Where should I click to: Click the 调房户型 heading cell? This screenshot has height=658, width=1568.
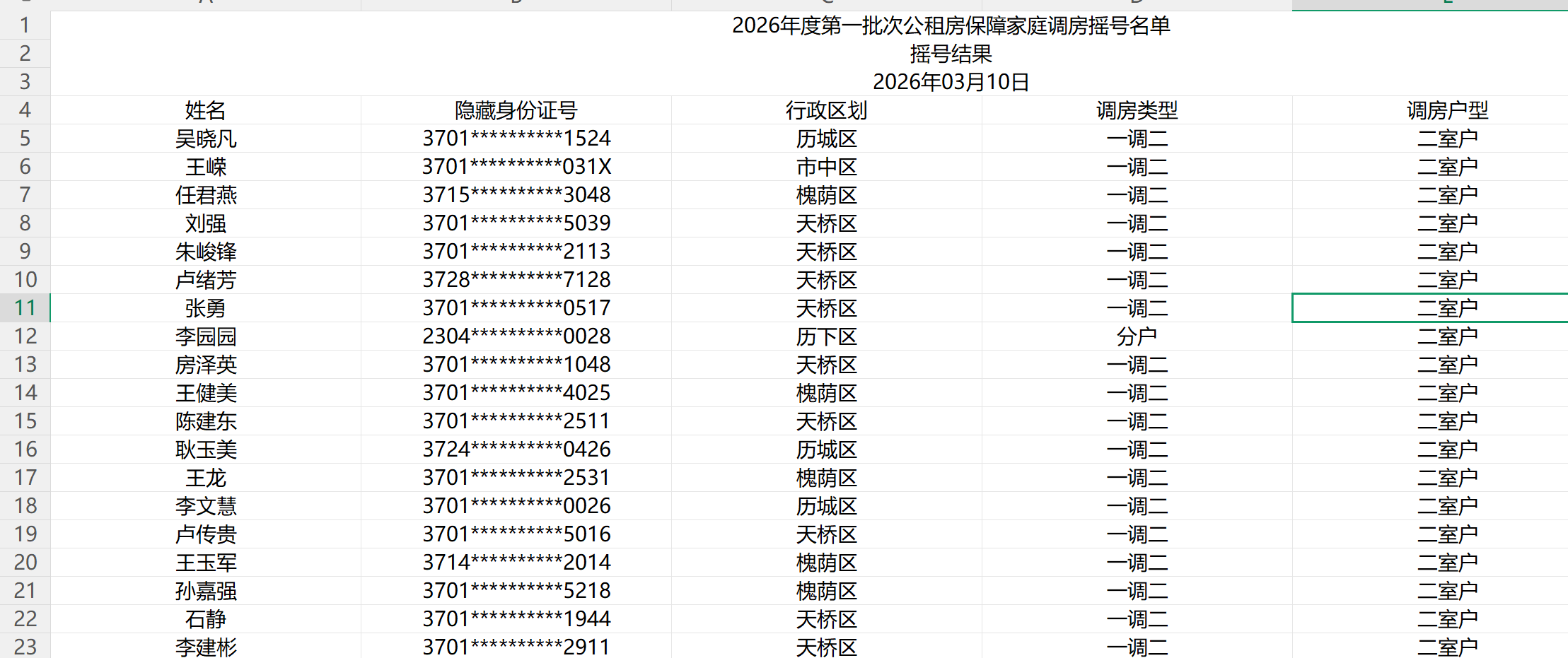click(x=1447, y=110)
